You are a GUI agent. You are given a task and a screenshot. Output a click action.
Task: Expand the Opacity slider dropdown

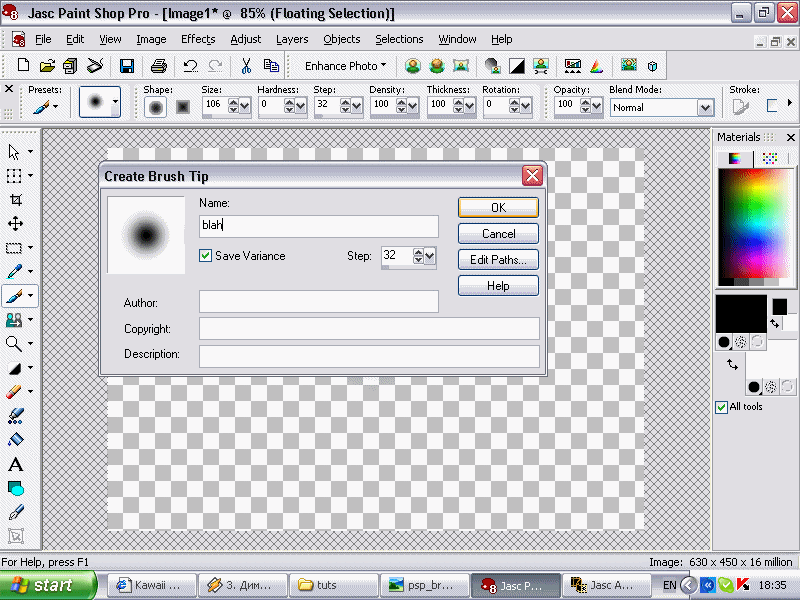(596, 106)
